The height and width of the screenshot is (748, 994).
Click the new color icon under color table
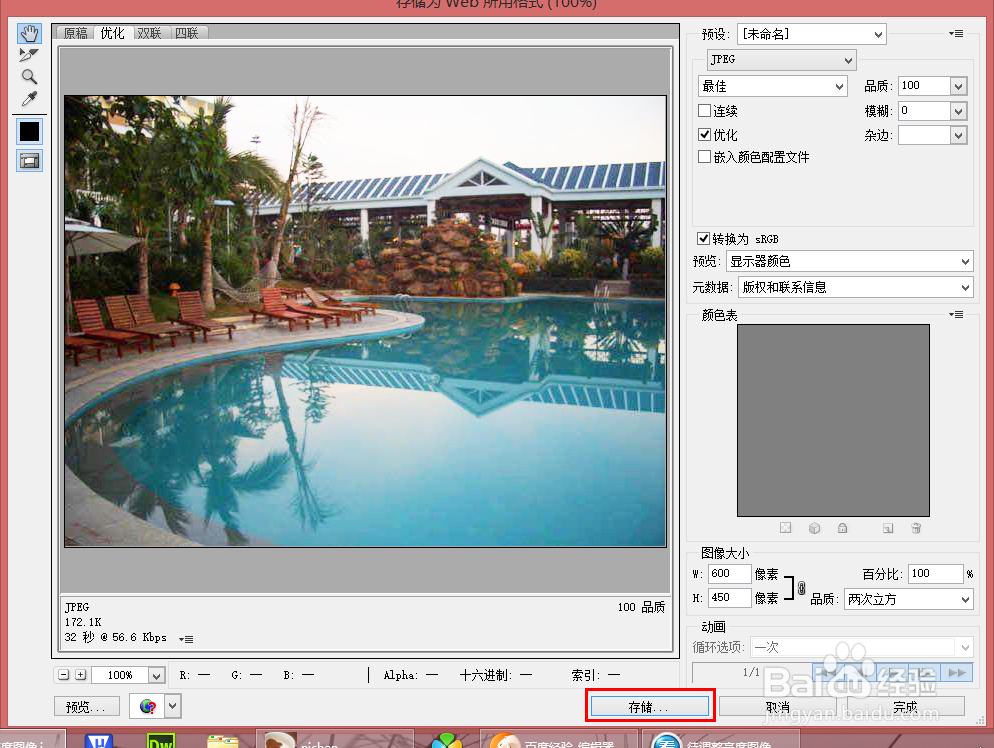click(x=888, y=528)
